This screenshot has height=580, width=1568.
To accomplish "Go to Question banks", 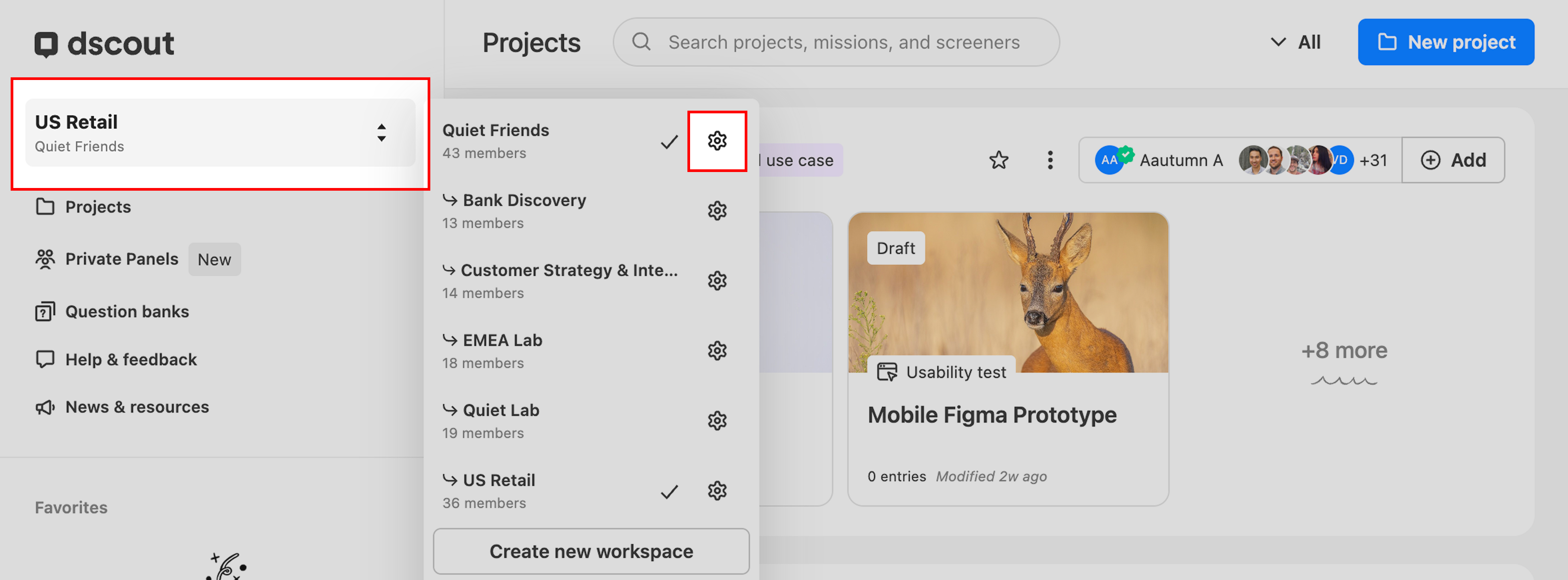I will [x=126, y=312].
